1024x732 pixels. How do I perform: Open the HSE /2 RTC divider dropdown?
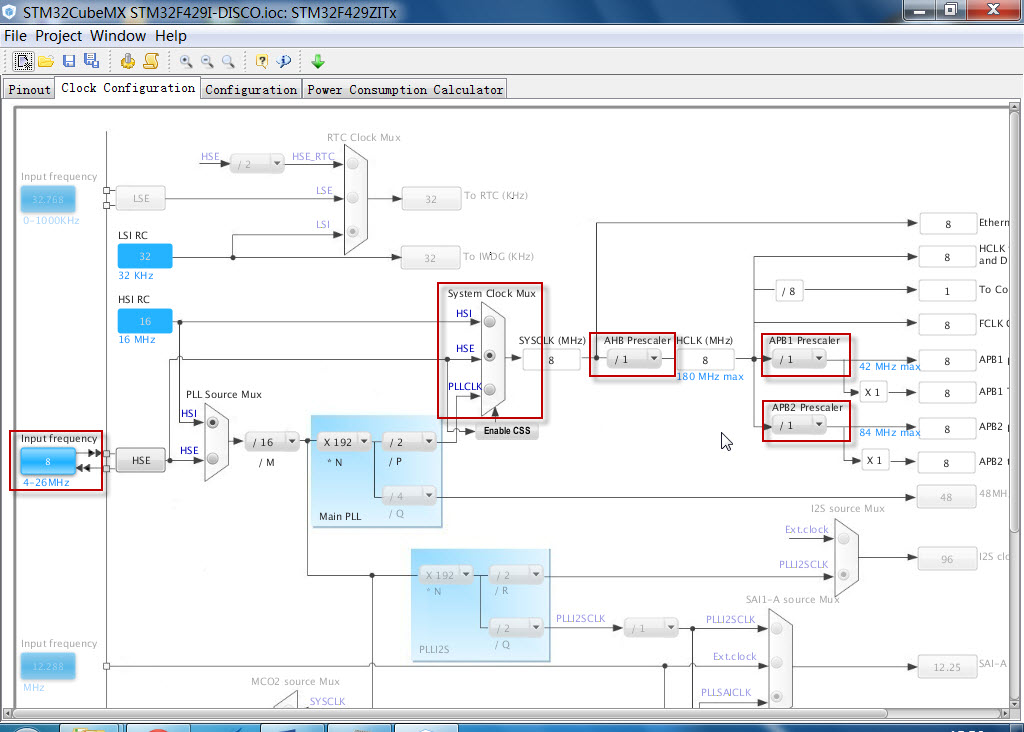pos(257,164)
